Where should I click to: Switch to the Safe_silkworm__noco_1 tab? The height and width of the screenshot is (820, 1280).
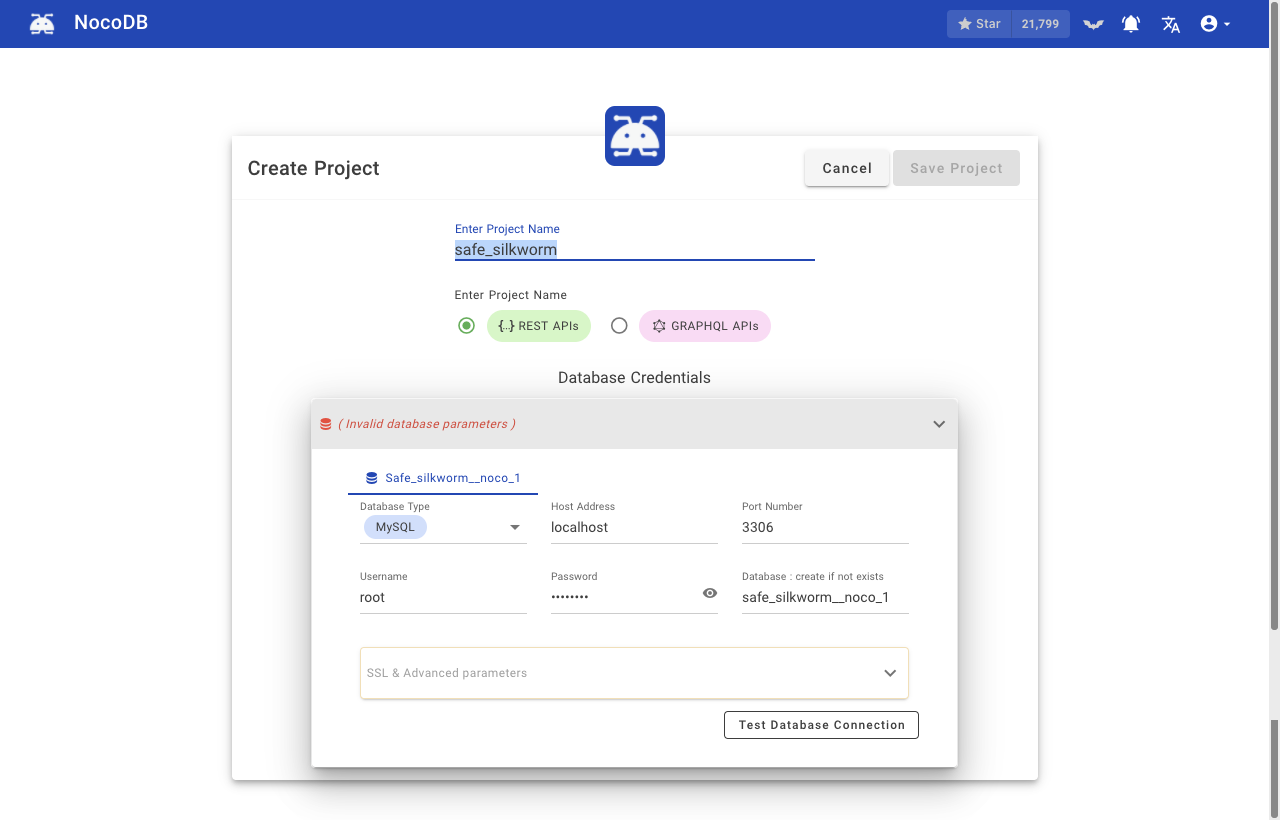(443, 478)
